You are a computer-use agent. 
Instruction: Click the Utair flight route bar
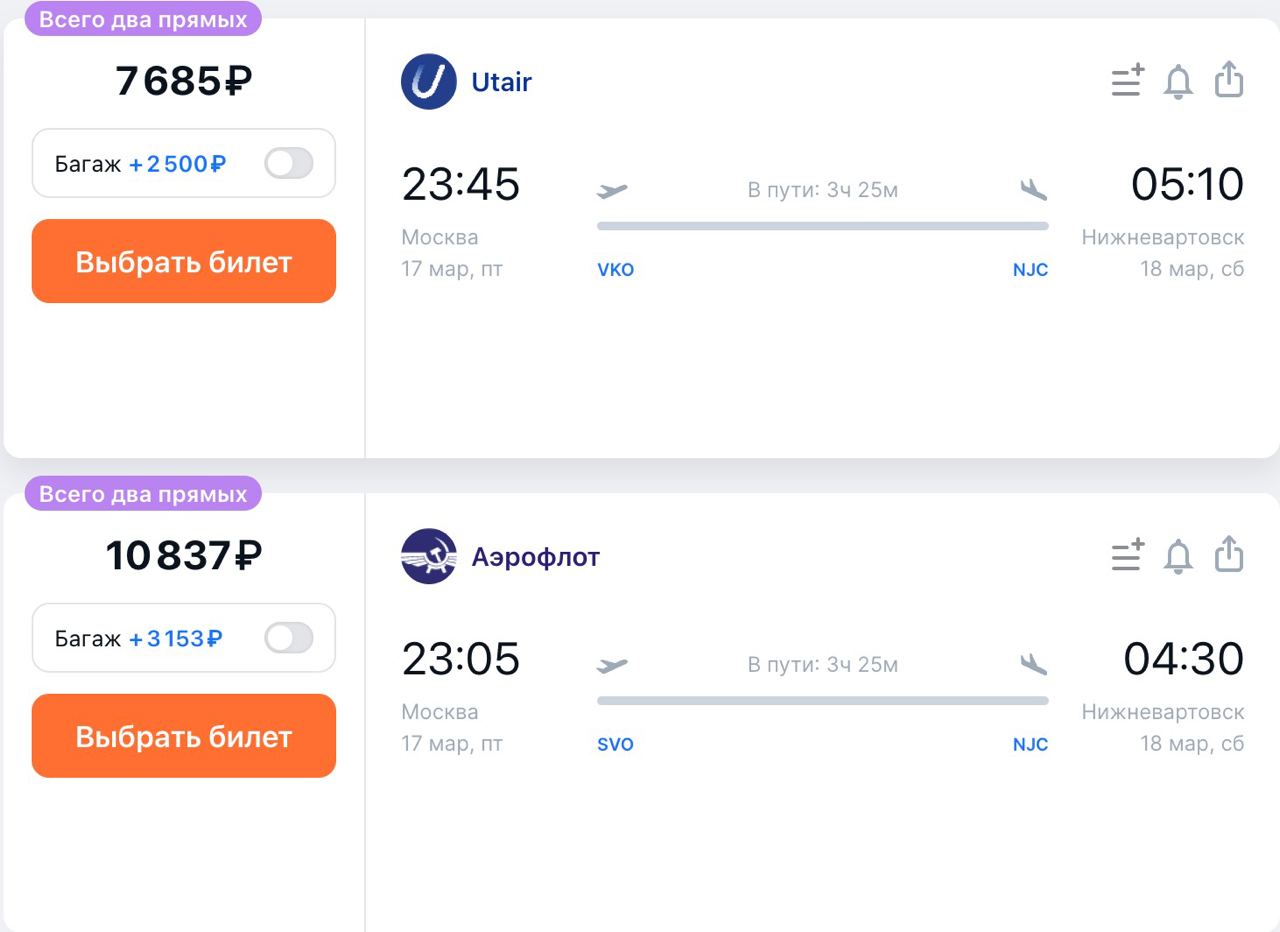click(x=822, y=226)
